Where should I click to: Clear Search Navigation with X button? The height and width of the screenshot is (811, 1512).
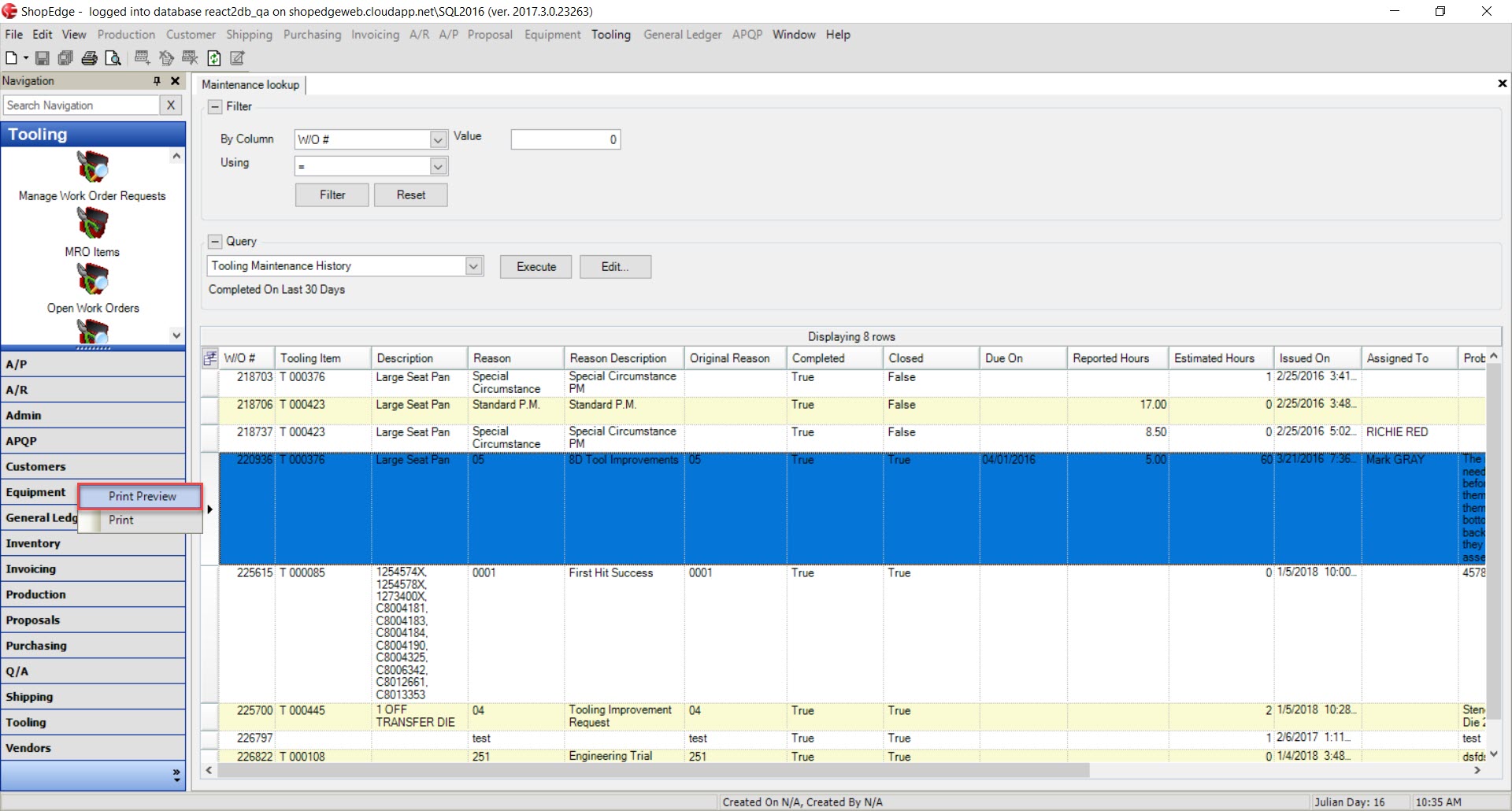(171, 105)
